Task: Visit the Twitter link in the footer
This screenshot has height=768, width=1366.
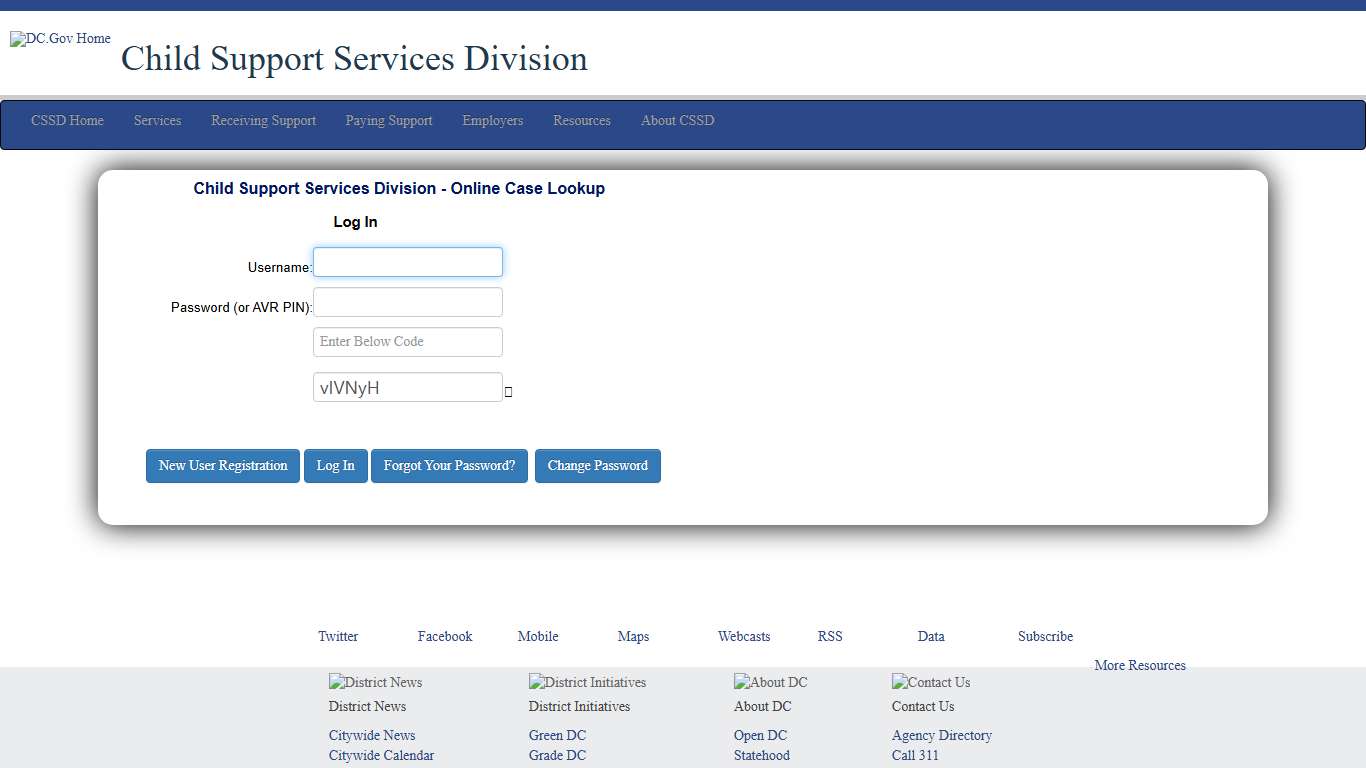Action: click(x=338, y=636)
